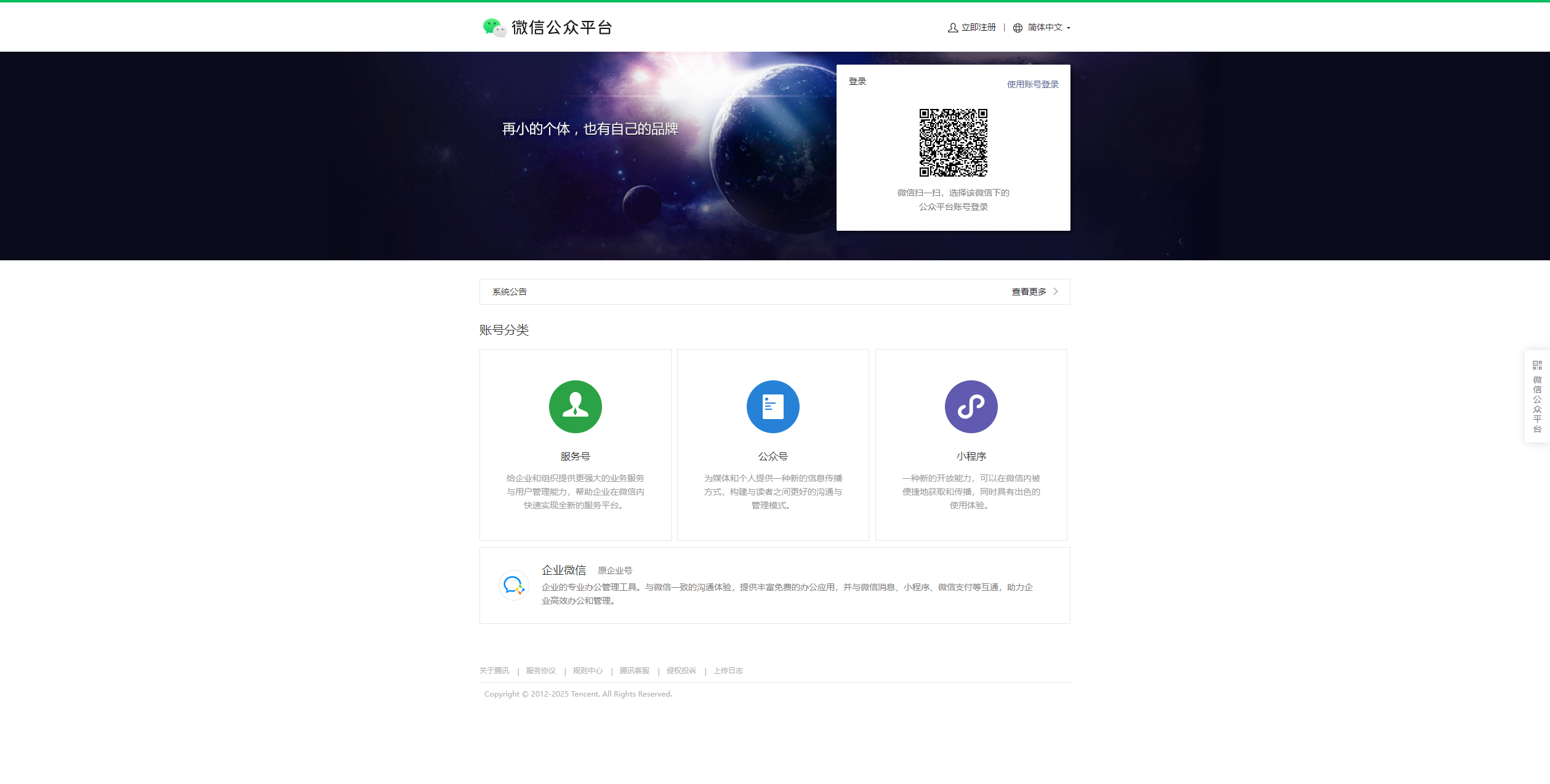Click the globe language icon
This screenshot has height=784, width=1550.
tap(1018, 27)
